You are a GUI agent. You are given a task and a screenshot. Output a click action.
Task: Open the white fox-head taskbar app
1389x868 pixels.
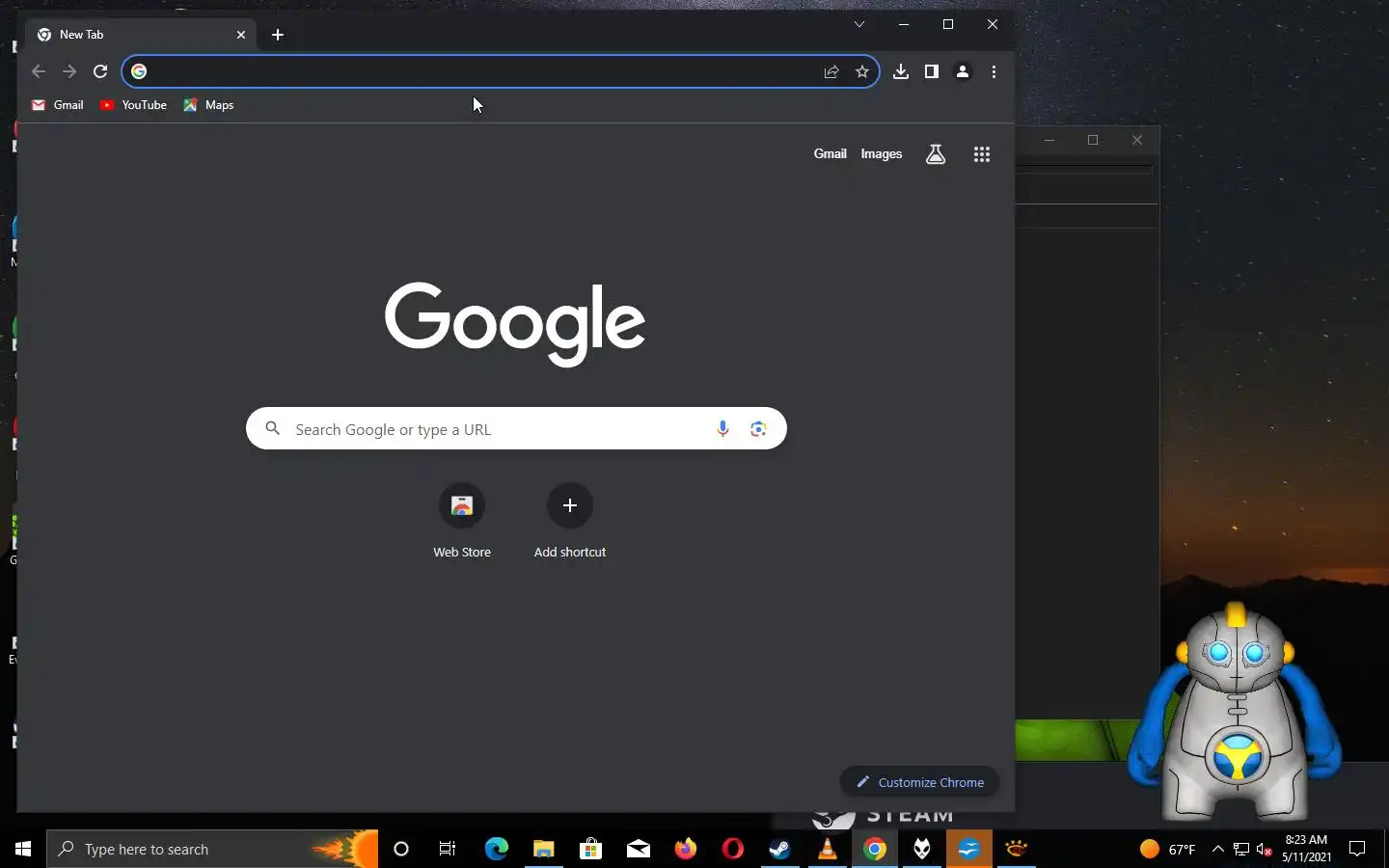pos(922,849)
